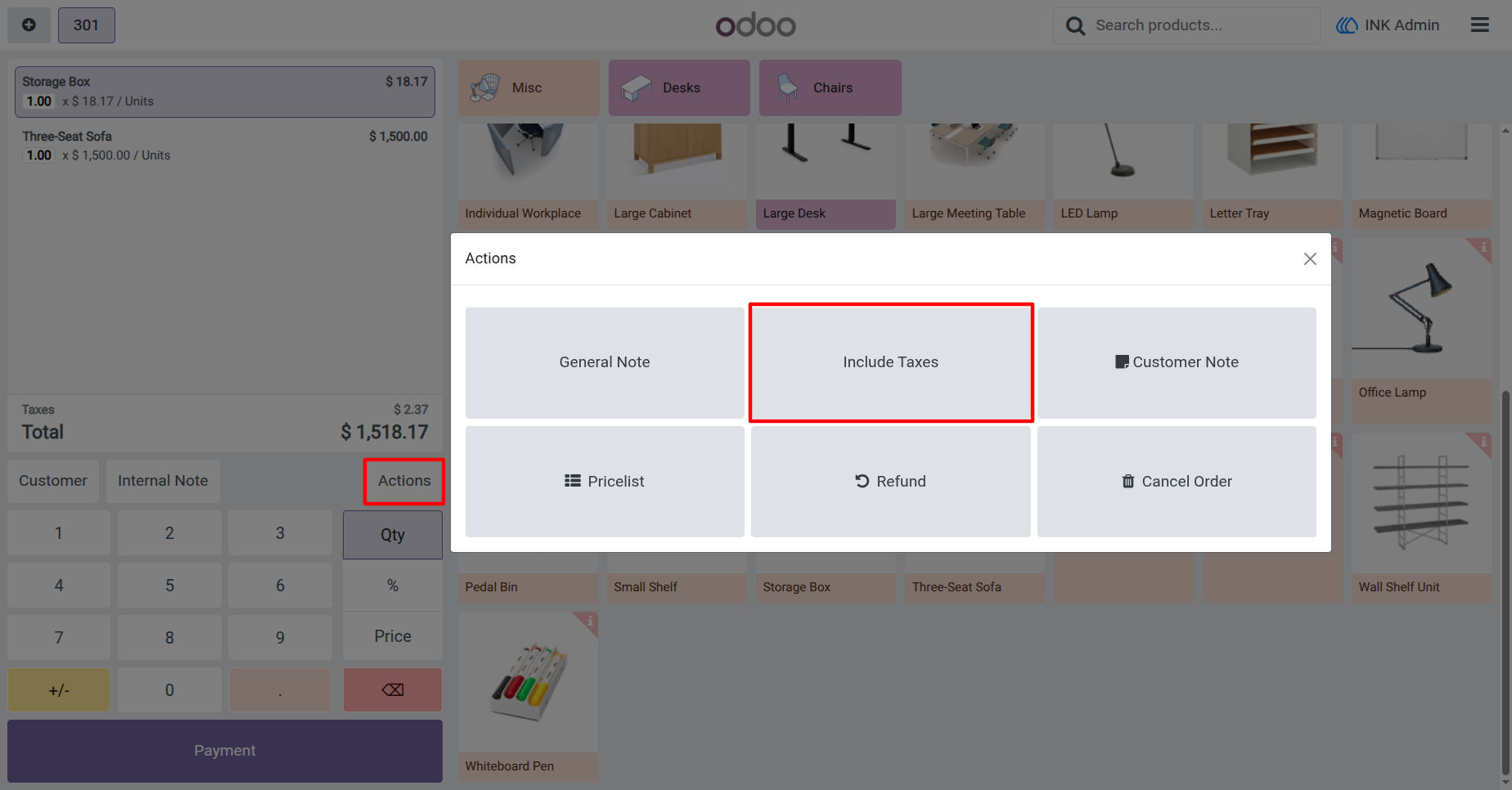The width and height of the screenshot is (1512, 790).
Task: Click the backspace delete key icon
Action: (x=393, y=689)
